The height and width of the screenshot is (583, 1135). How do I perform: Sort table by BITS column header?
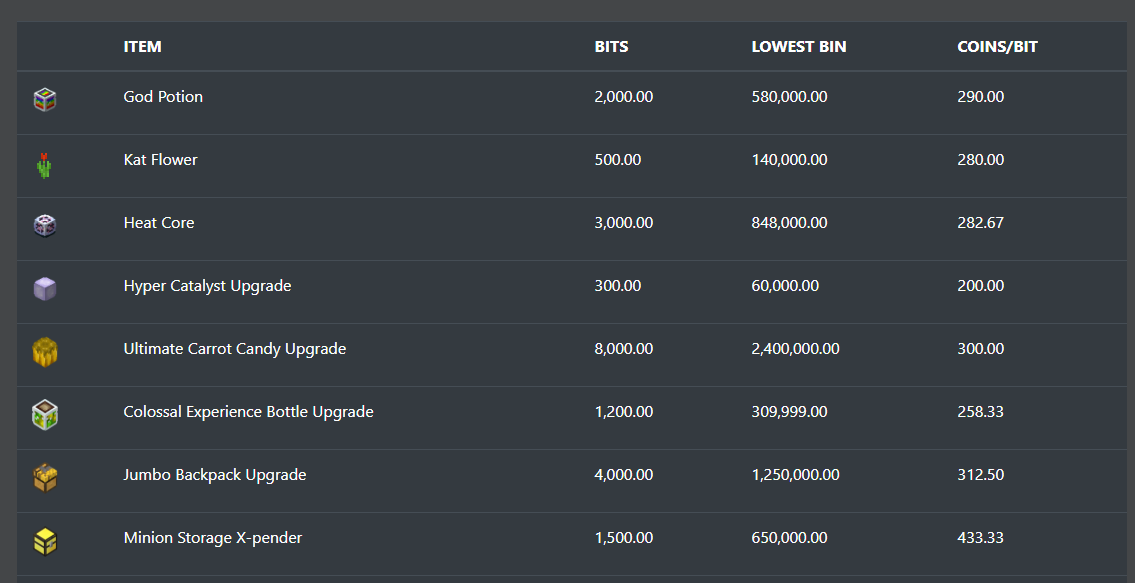612,46
